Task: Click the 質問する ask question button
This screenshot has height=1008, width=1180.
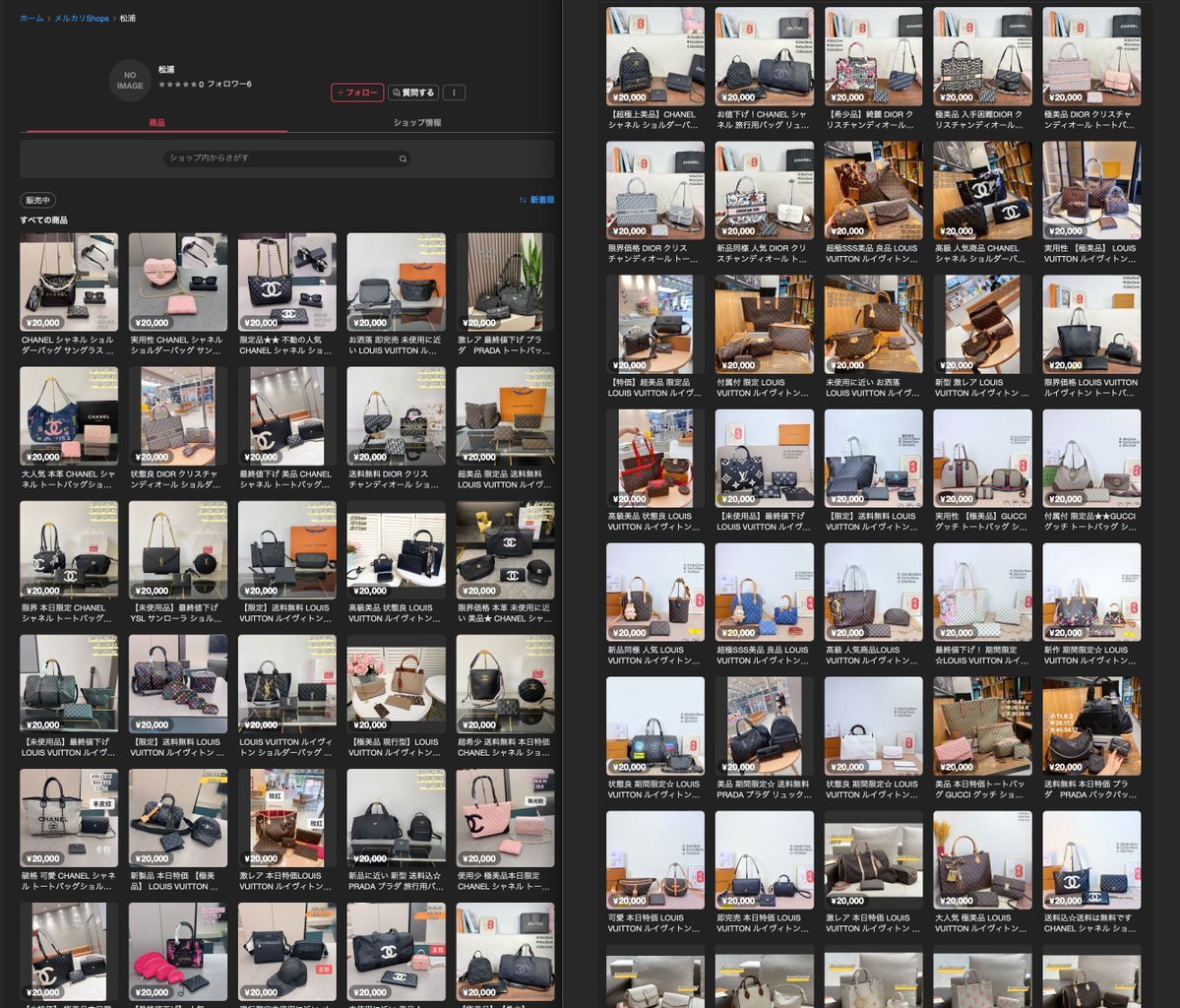Action: [x=413, y=93]
